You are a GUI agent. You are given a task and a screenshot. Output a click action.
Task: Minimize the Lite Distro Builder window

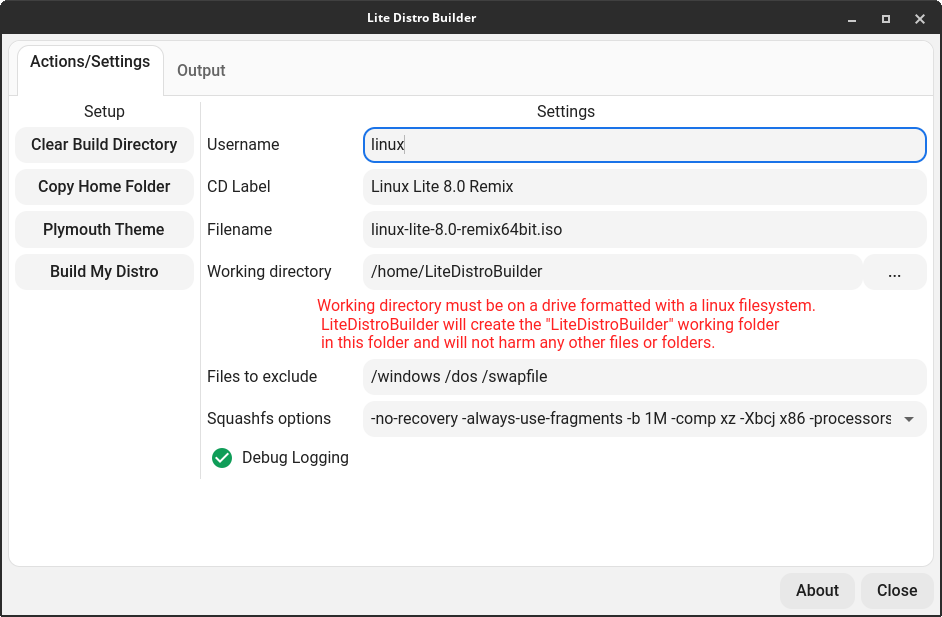[852, 19]
